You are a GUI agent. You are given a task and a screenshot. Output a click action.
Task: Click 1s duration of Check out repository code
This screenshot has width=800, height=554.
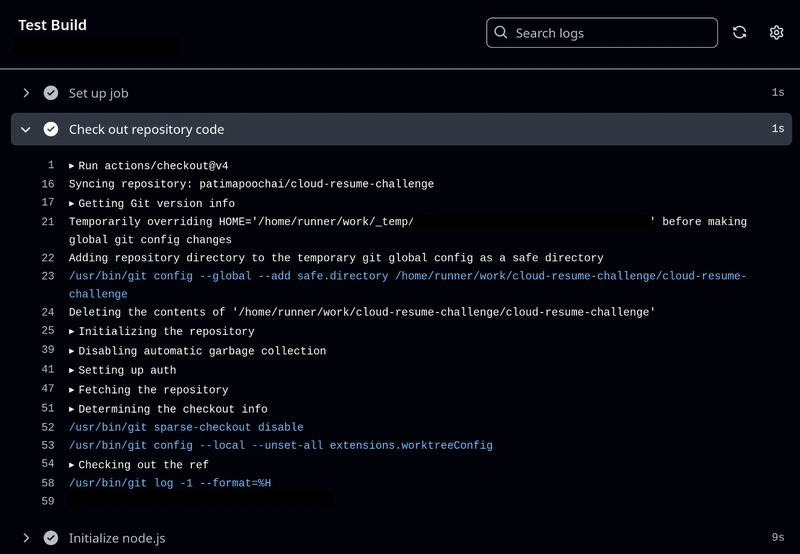[778, 129]
